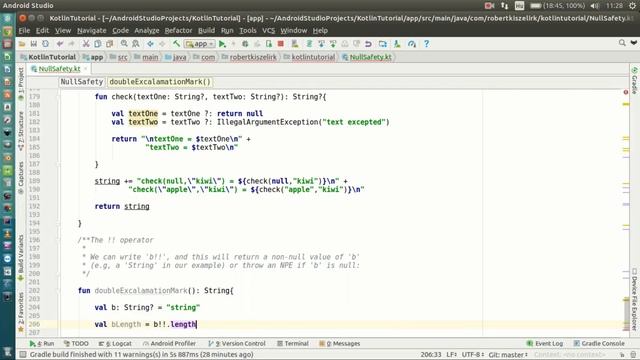Viewport: 640px width, 360px height.
Task: Click the kotlintutorial breadcrumb folder
Action: (x=309, y=57)
